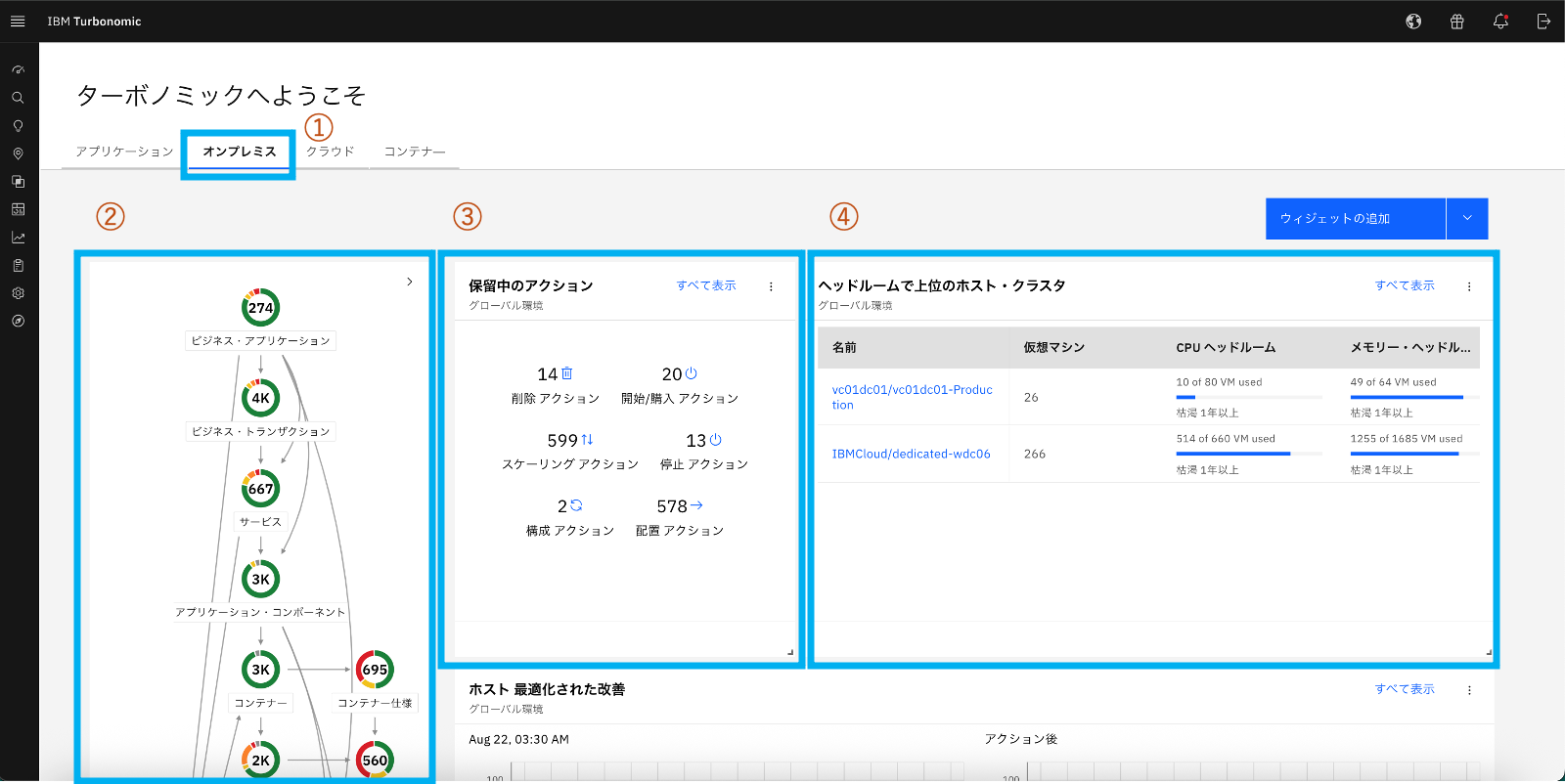Switch to the コンテナー tab
The height and width of the screenshot is (784, 1565).
click(x=415, y=152)
